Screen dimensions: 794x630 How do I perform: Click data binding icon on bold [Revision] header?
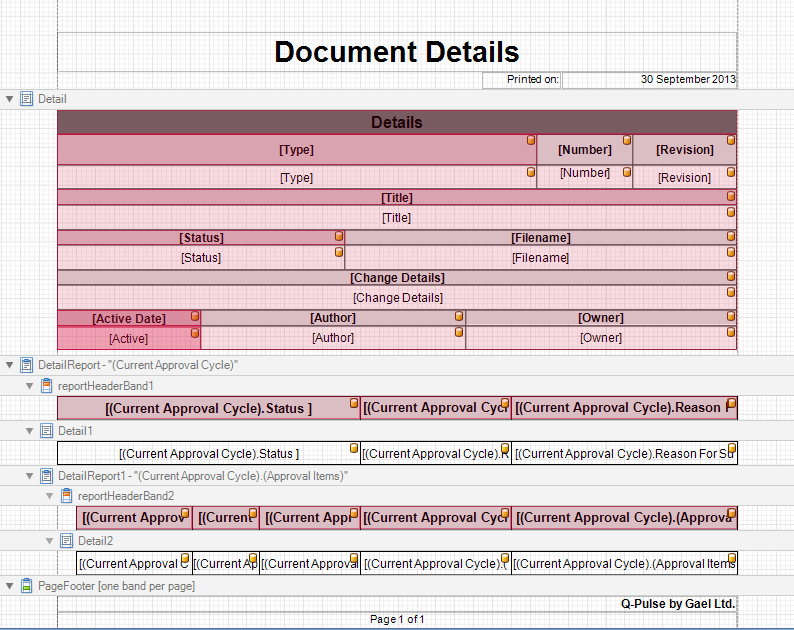pos(731,140)
